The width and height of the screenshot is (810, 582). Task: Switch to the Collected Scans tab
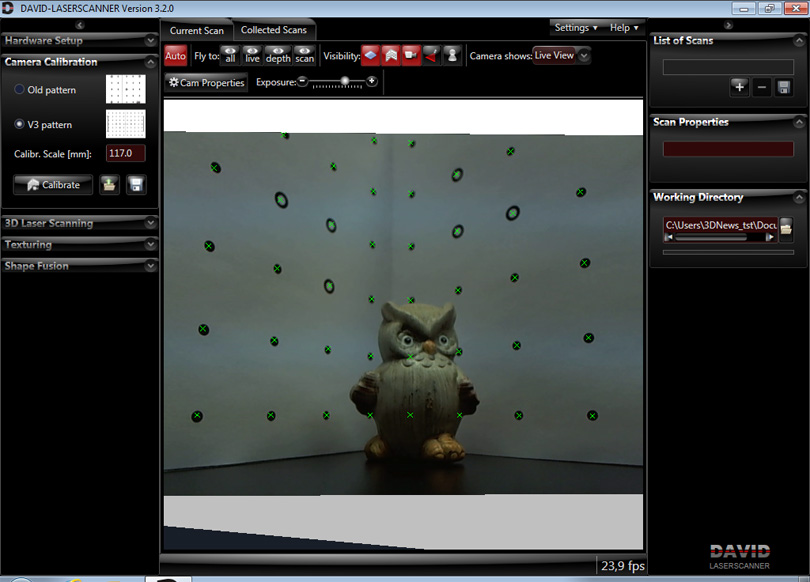click(x=274, y=30)
